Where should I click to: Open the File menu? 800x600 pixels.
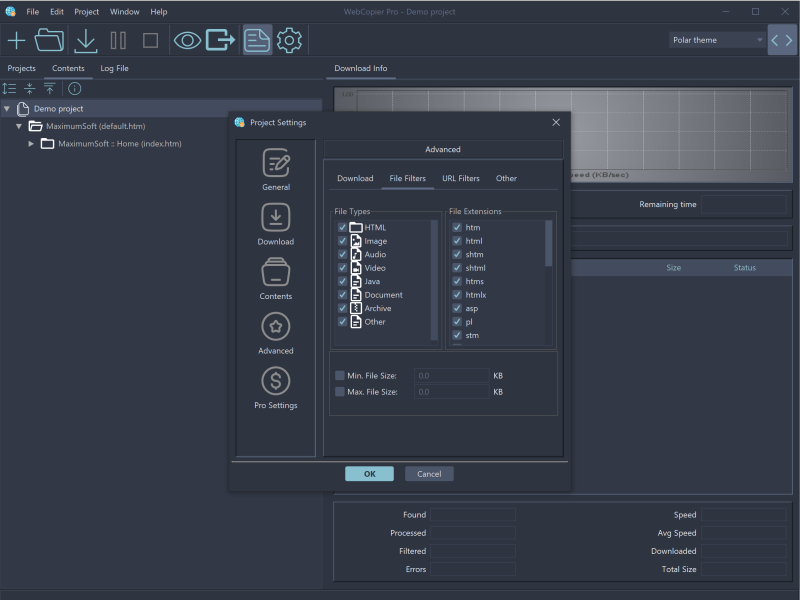[33, 12]
